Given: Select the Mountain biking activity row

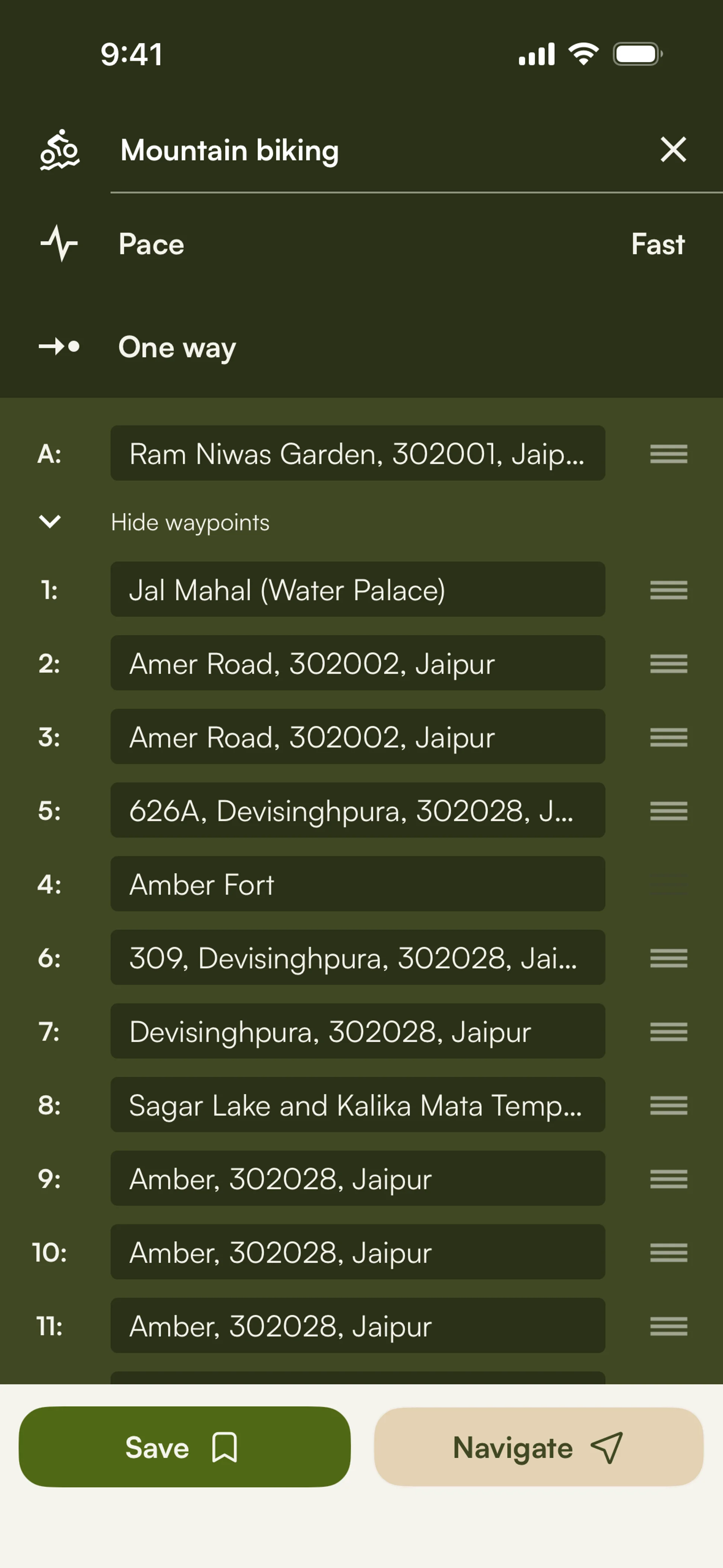Looking at the screenshot, I should (229, 150).
